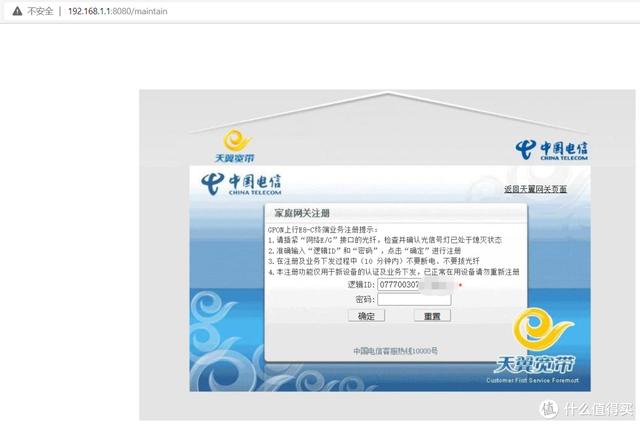This screenshot has width=640, height=425.
Task: Click the China Telecom logo inside blue panel
Action: [241, 184]
